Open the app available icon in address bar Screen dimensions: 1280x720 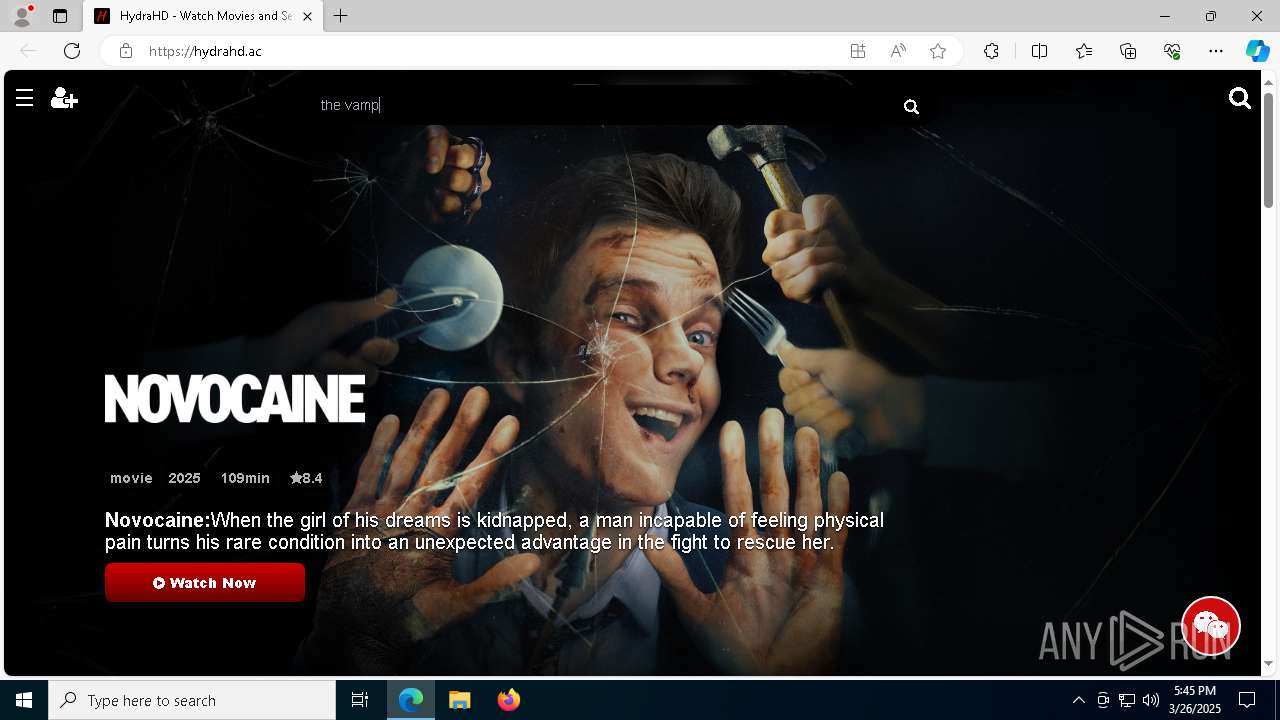(858, 51)
